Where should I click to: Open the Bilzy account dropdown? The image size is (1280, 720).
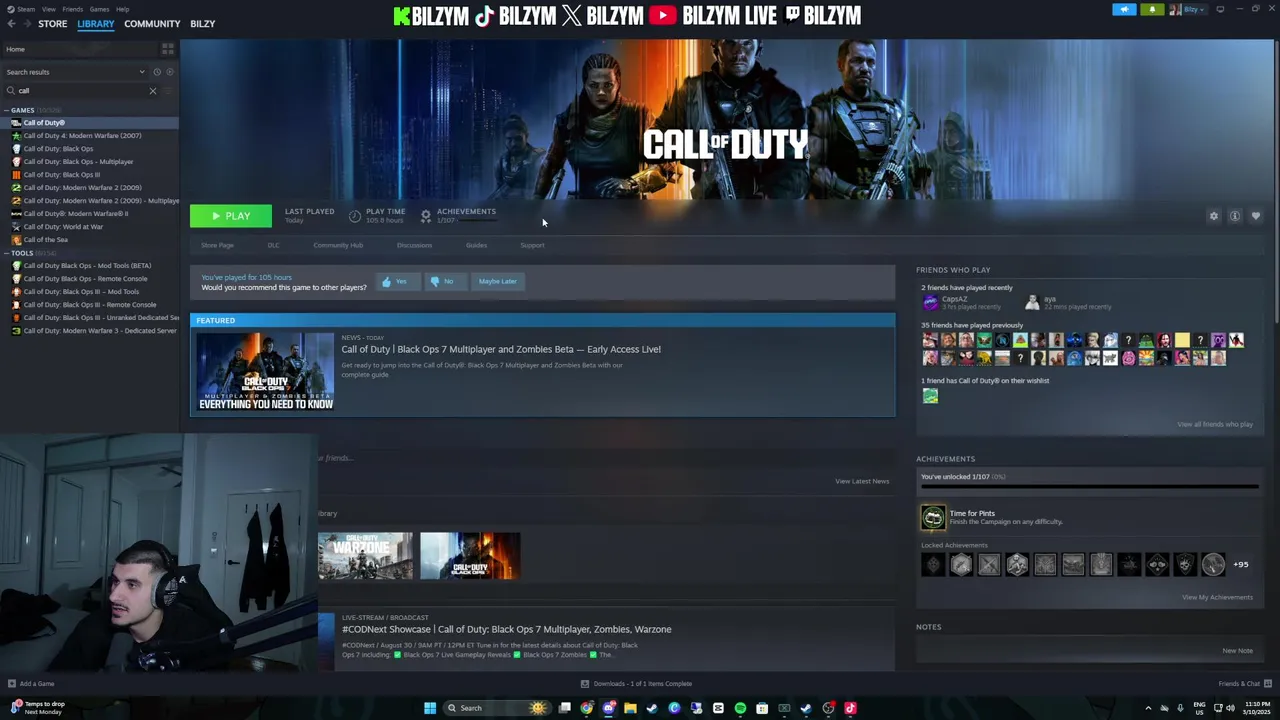(1189, 10)
